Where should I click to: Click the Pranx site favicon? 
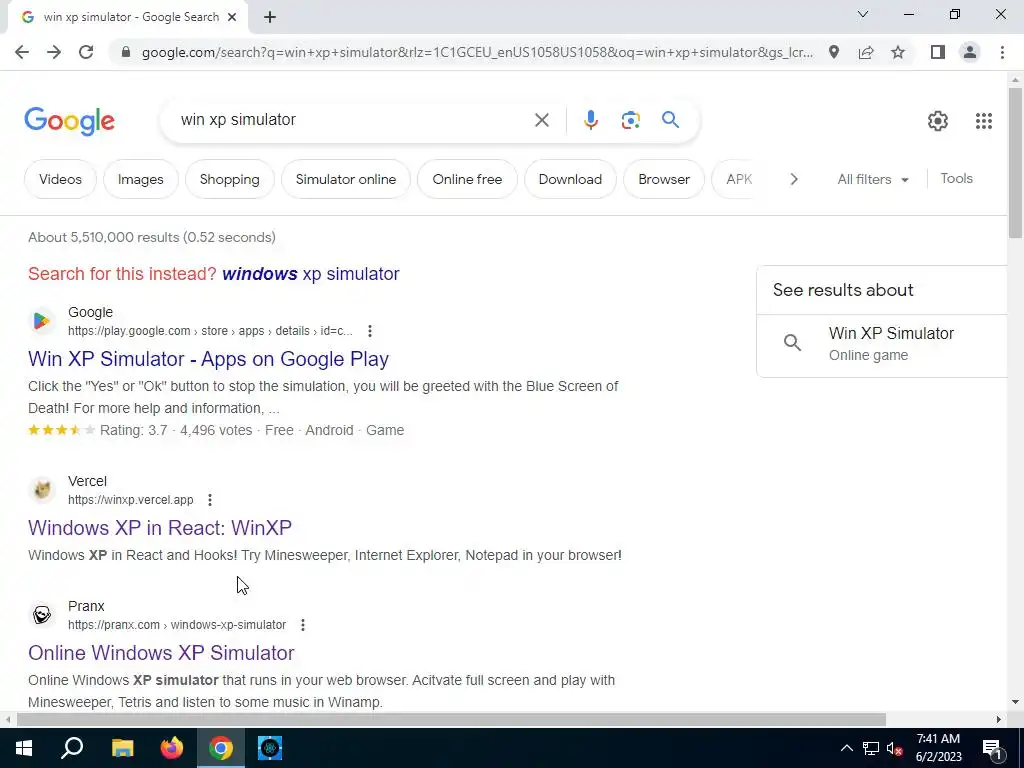42,615
